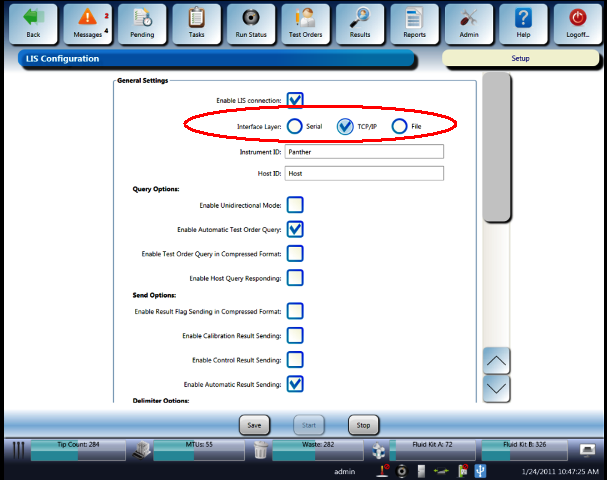Go to the Tasks screen
Image resolution: width=607 pixels, height=480 pixels.
[x=197, y=24]
